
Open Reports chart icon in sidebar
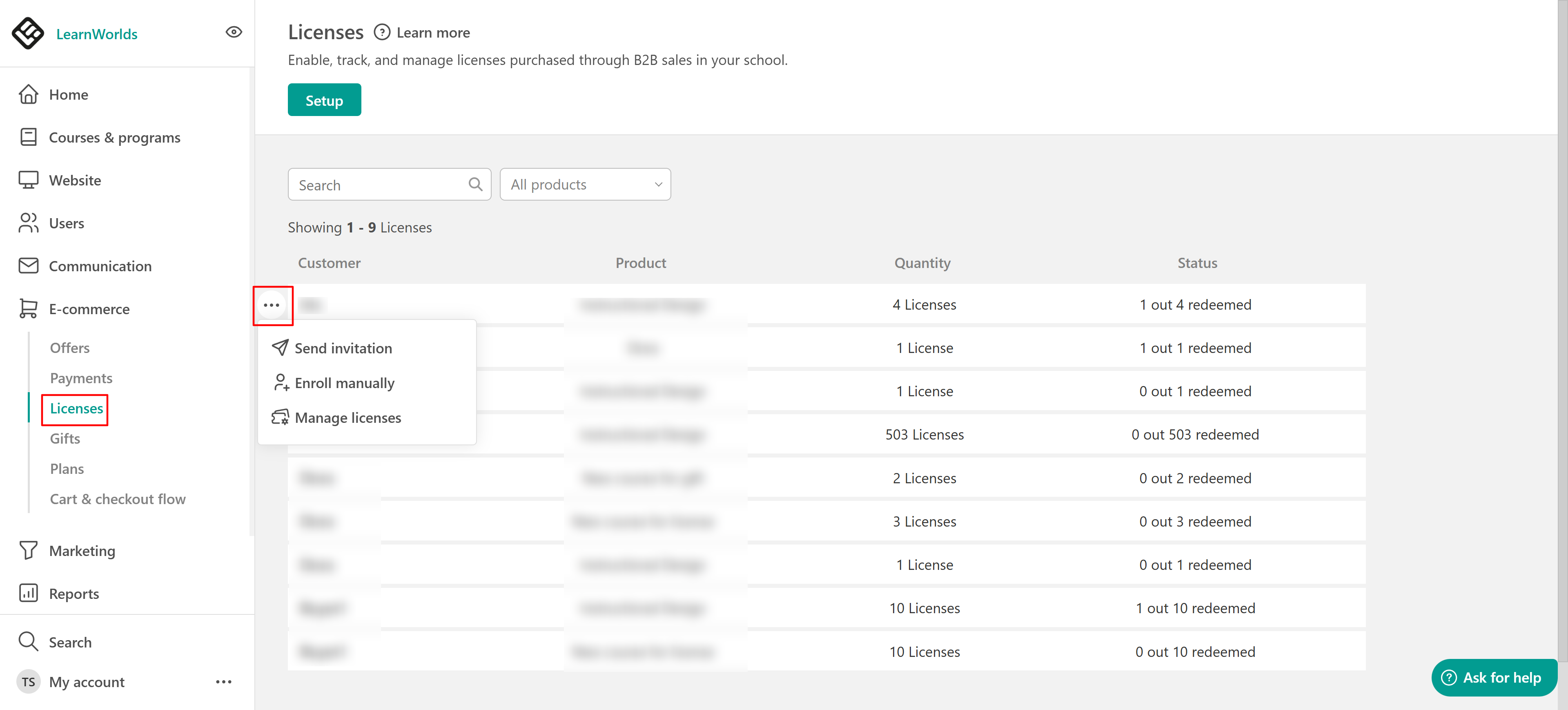[x=28, y=593]
